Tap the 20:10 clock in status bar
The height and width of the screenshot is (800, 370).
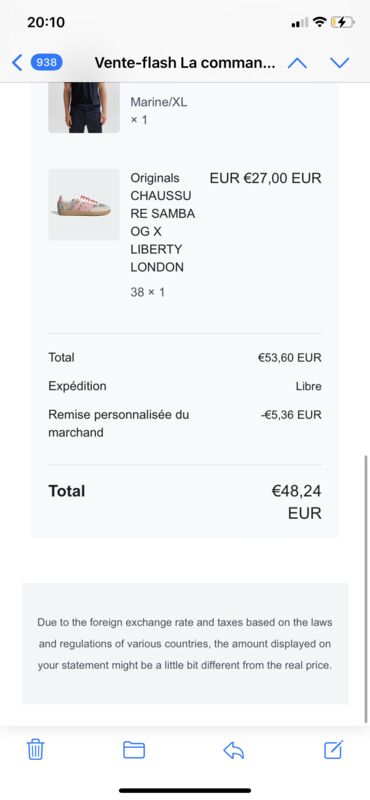click(46, 22)
